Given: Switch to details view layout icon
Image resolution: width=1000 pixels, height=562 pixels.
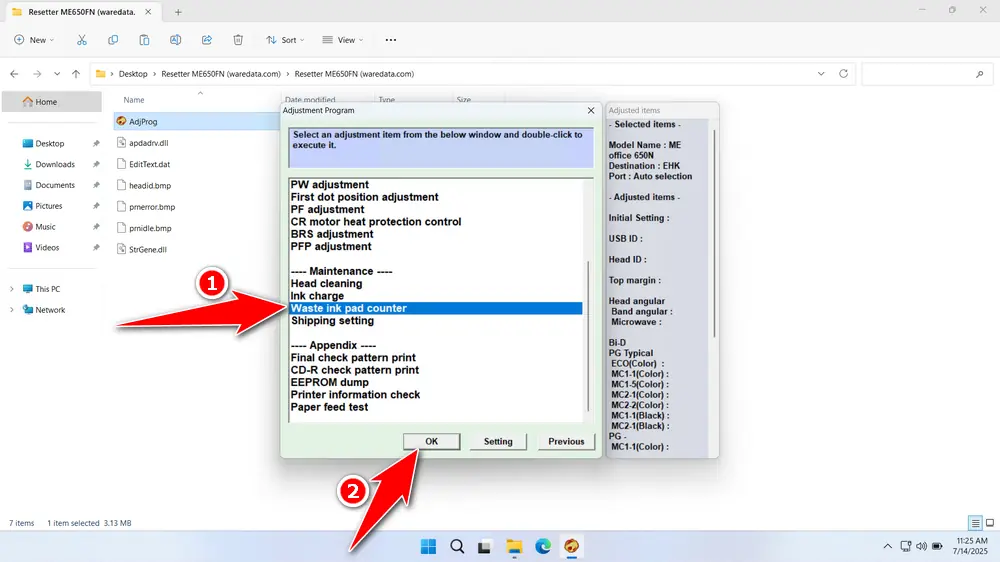Looking at the screenshot, I should (x=975, y=523).
